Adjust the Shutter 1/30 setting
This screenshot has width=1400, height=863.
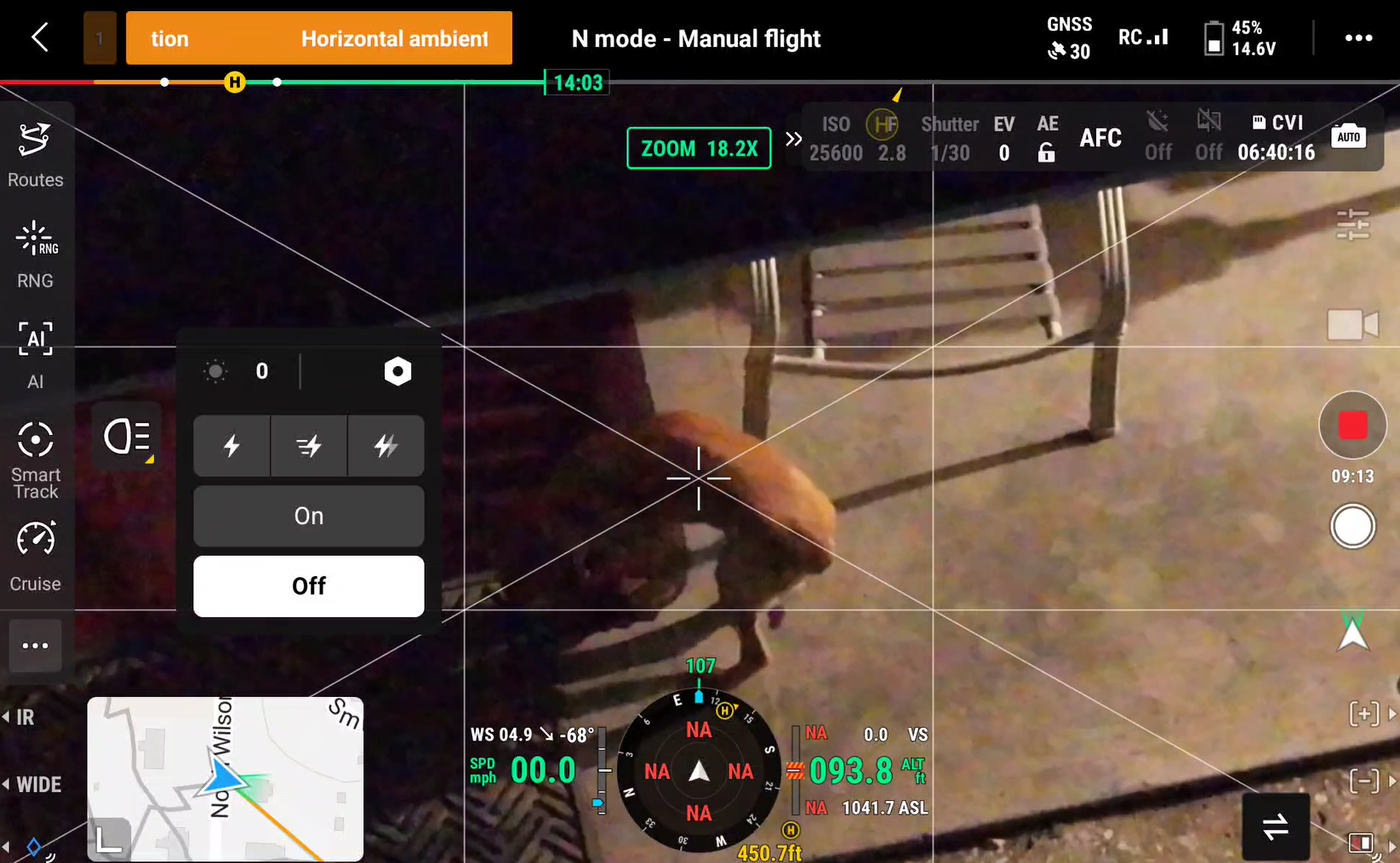tap(950, 139)
